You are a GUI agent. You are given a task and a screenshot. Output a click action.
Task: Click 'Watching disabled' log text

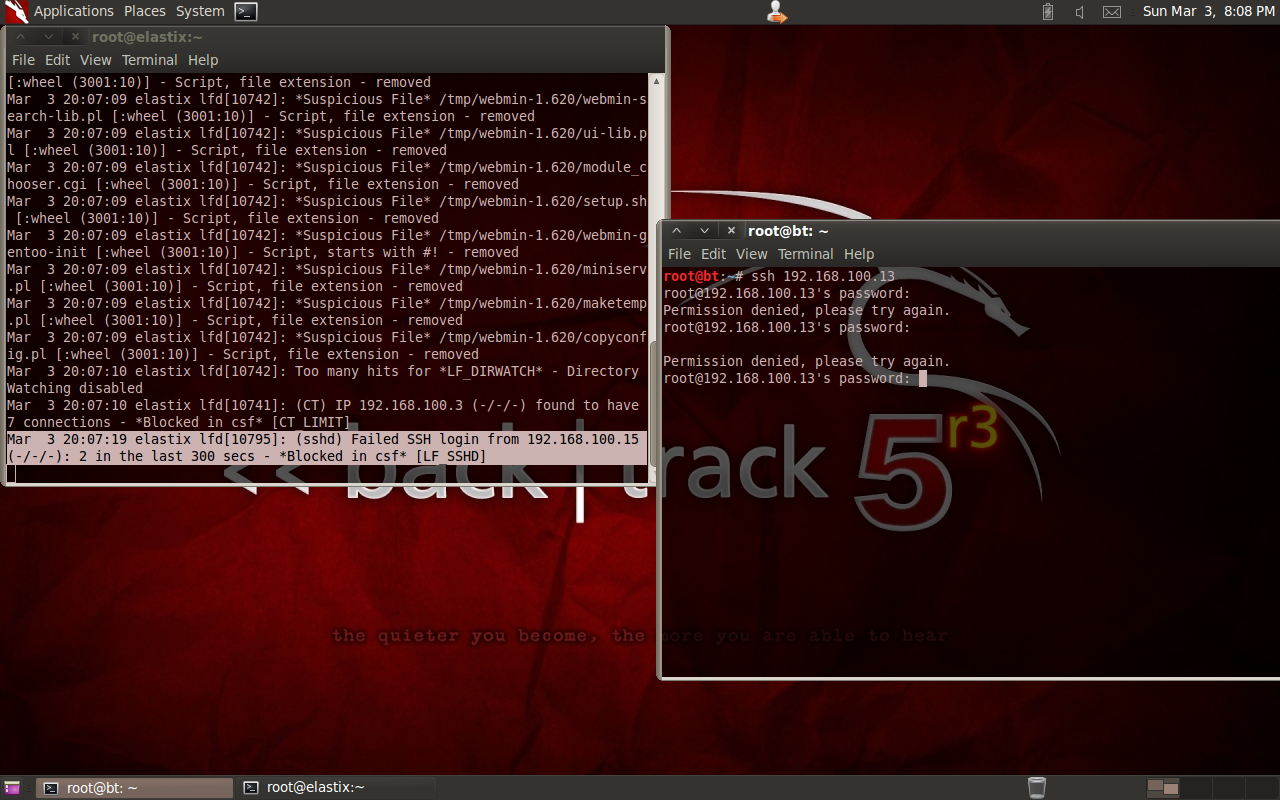(x=75, y=388)
